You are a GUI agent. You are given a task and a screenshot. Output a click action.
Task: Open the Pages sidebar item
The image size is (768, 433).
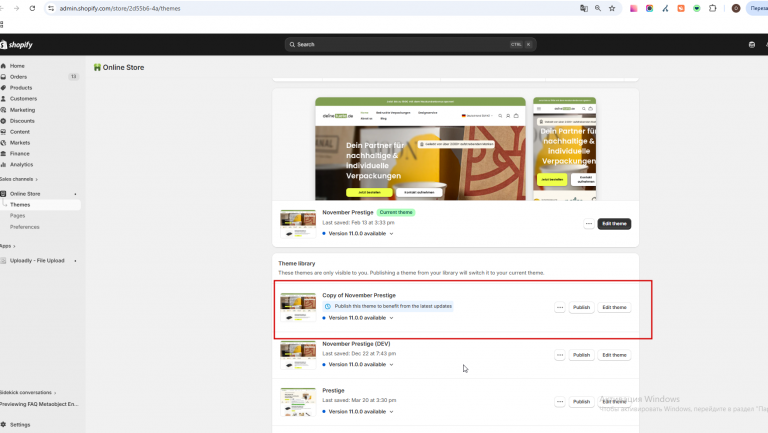coord(18,216)
